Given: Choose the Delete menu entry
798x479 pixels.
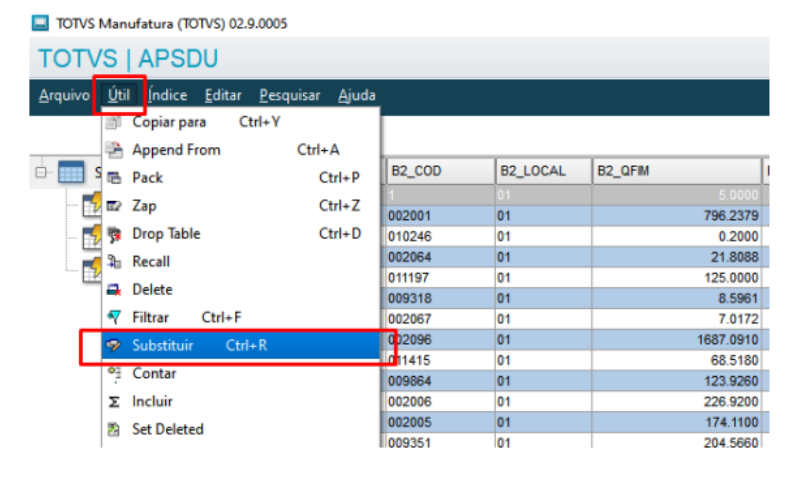Looking at the screenshot, I should coord(241,290).
